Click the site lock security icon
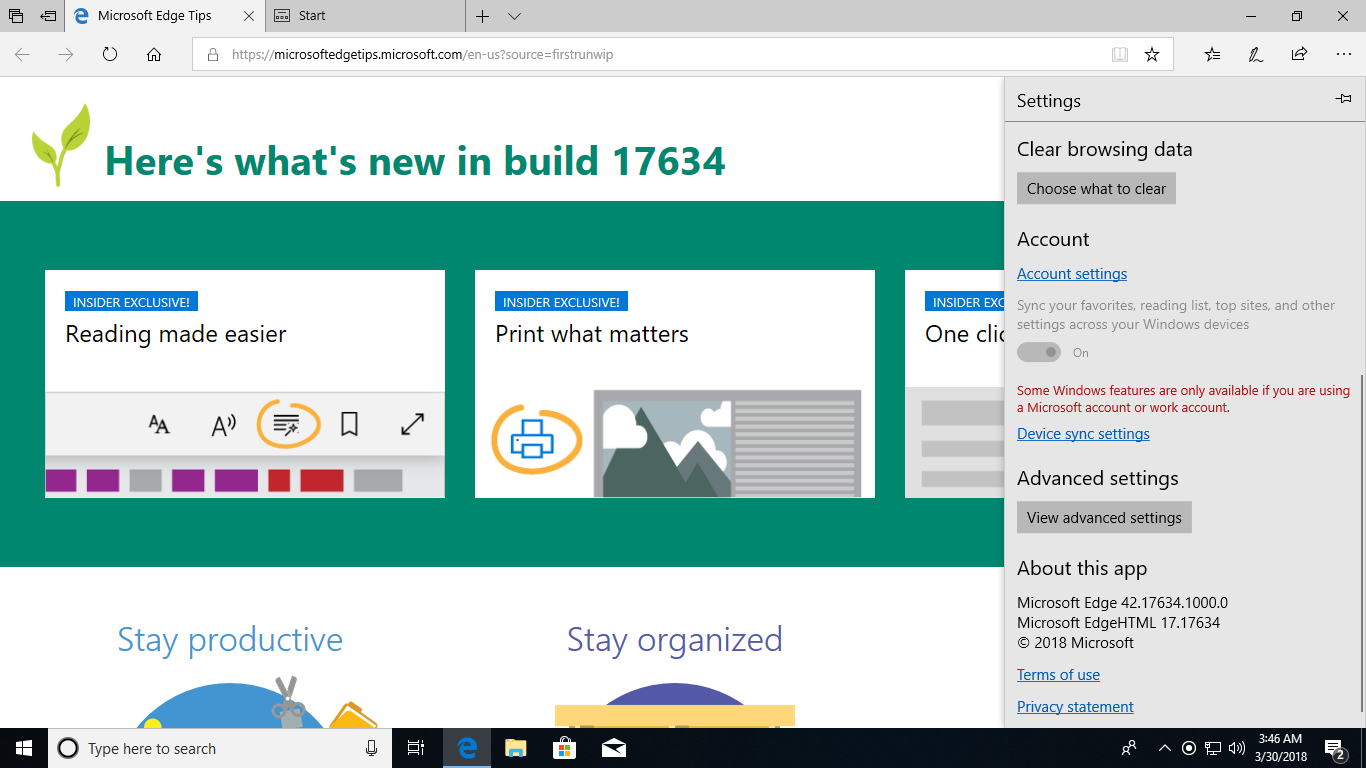This screenshot has width=1366, height=768. click(x=212, y=55)
